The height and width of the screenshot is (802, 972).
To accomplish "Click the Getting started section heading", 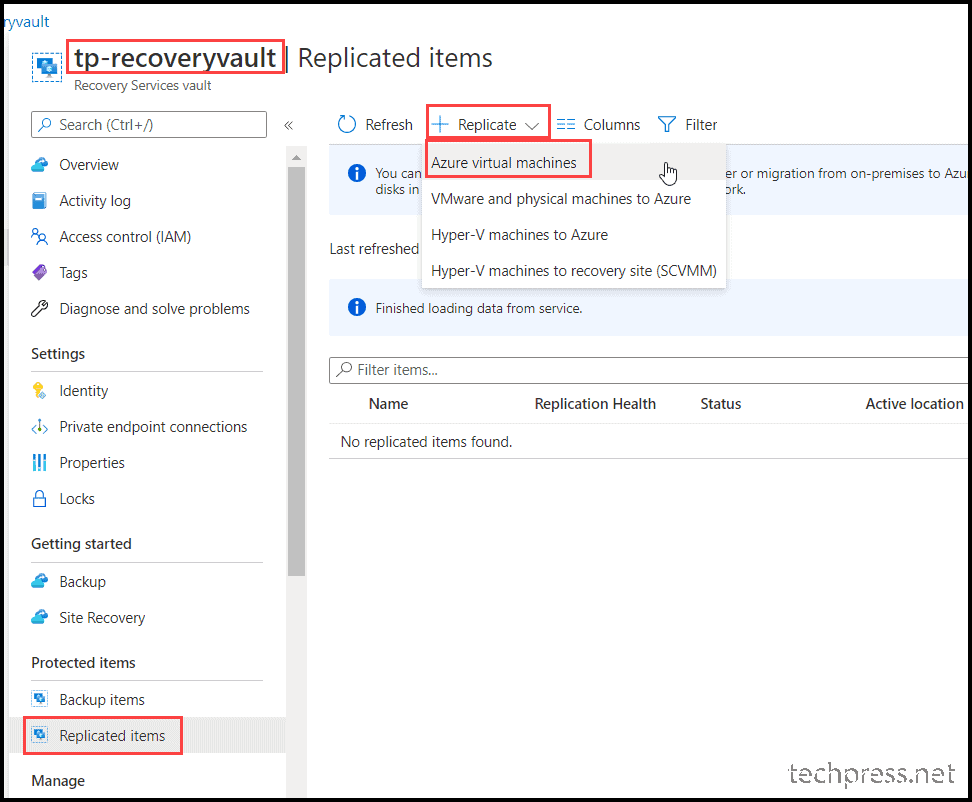I will [x=81, y=544].
